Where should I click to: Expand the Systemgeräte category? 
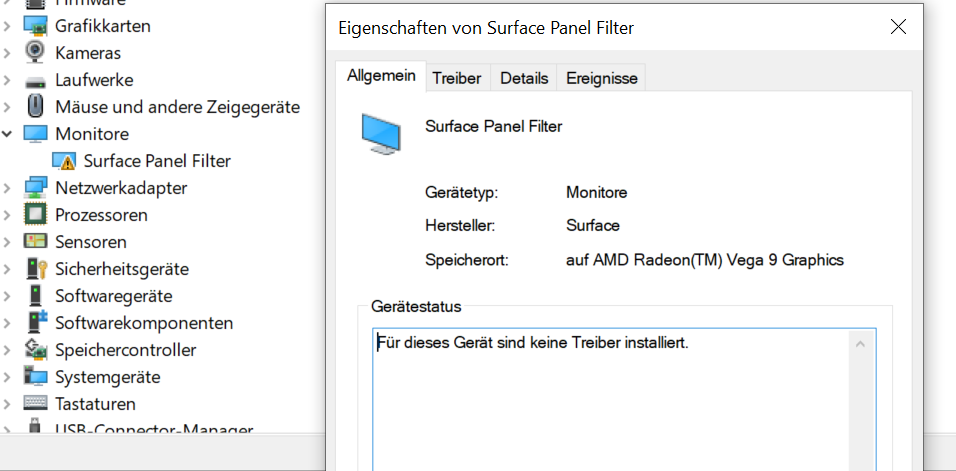click(x=7, y=377)
